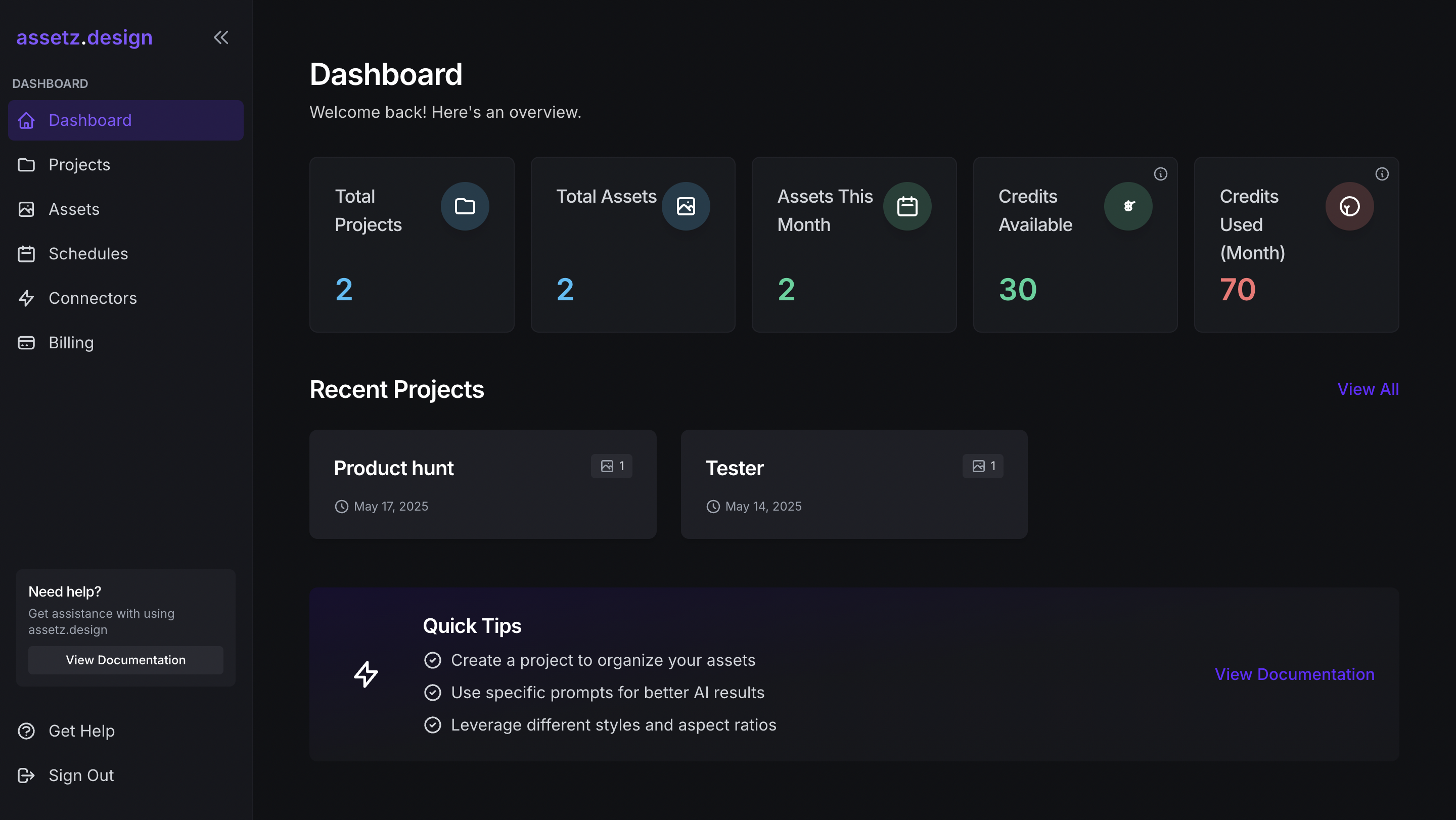Click the Total Projects folder icon
Image resolution: width=1456 pixels, height=820 pixels.
point(465,206)
